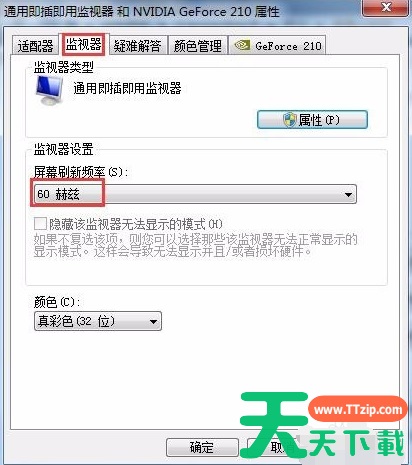
Task: Click the monitor icon beside 通用即插即用监视器
Action: click(49, 90)
